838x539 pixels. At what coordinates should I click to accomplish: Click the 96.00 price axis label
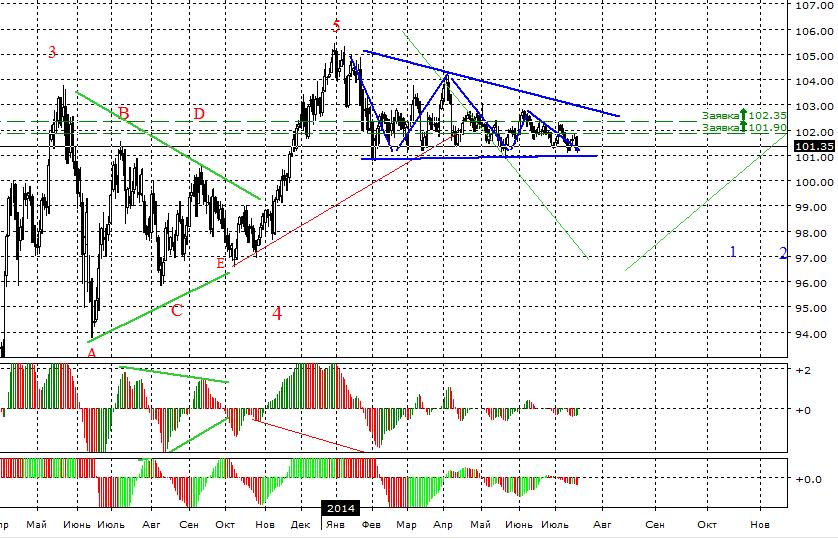click(814, 283)
